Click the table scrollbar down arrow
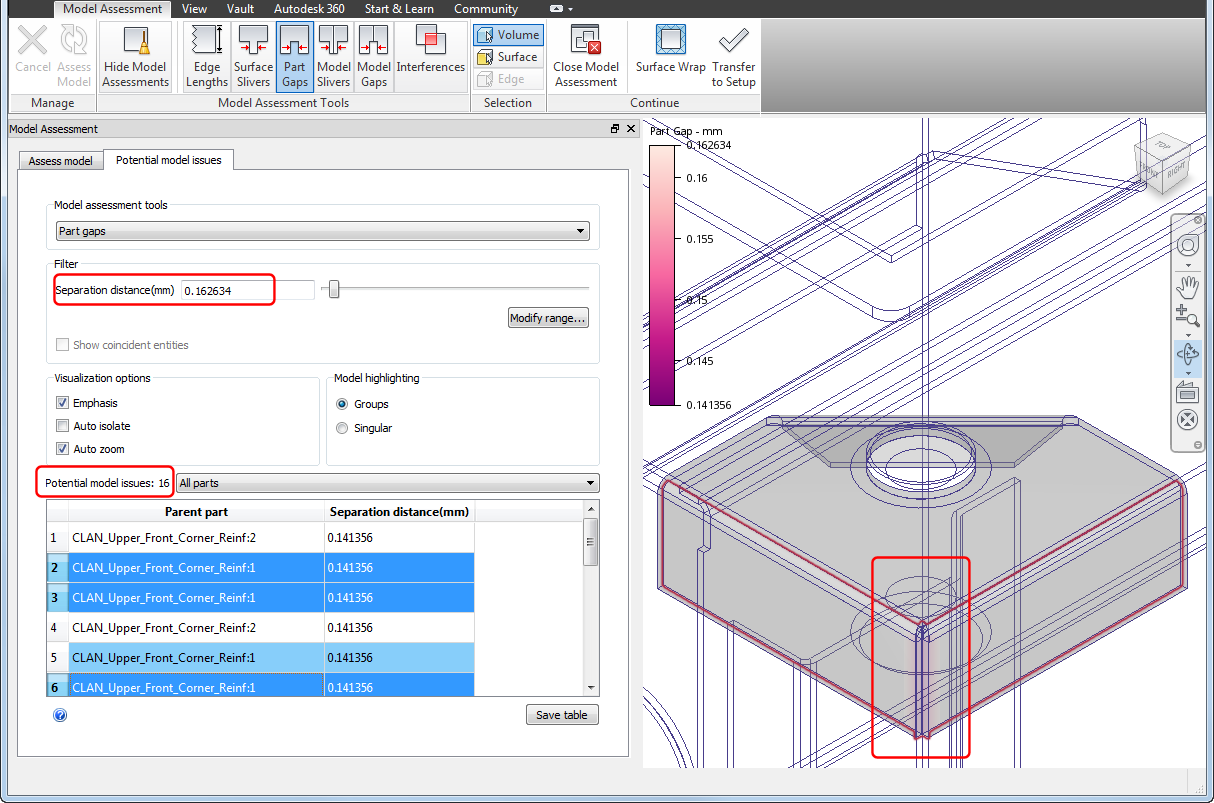1214x803 pixels. point(591,688)
